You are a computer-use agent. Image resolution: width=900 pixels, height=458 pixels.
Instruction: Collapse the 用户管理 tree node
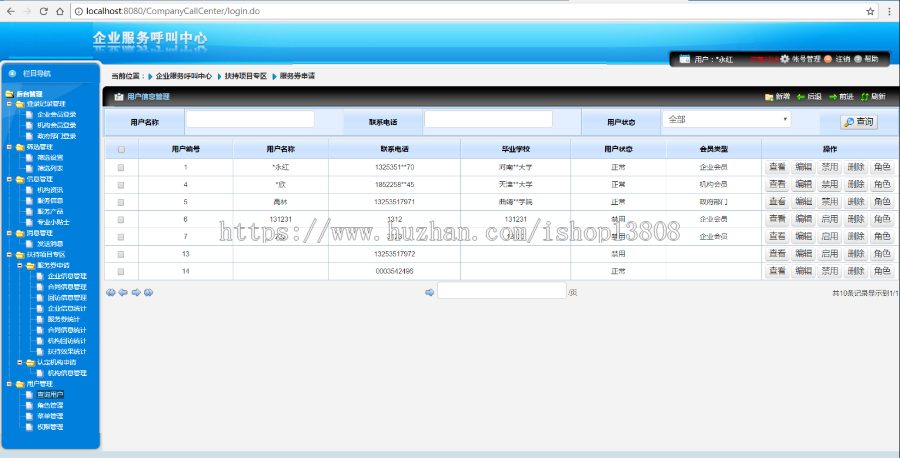click(9, 383)
